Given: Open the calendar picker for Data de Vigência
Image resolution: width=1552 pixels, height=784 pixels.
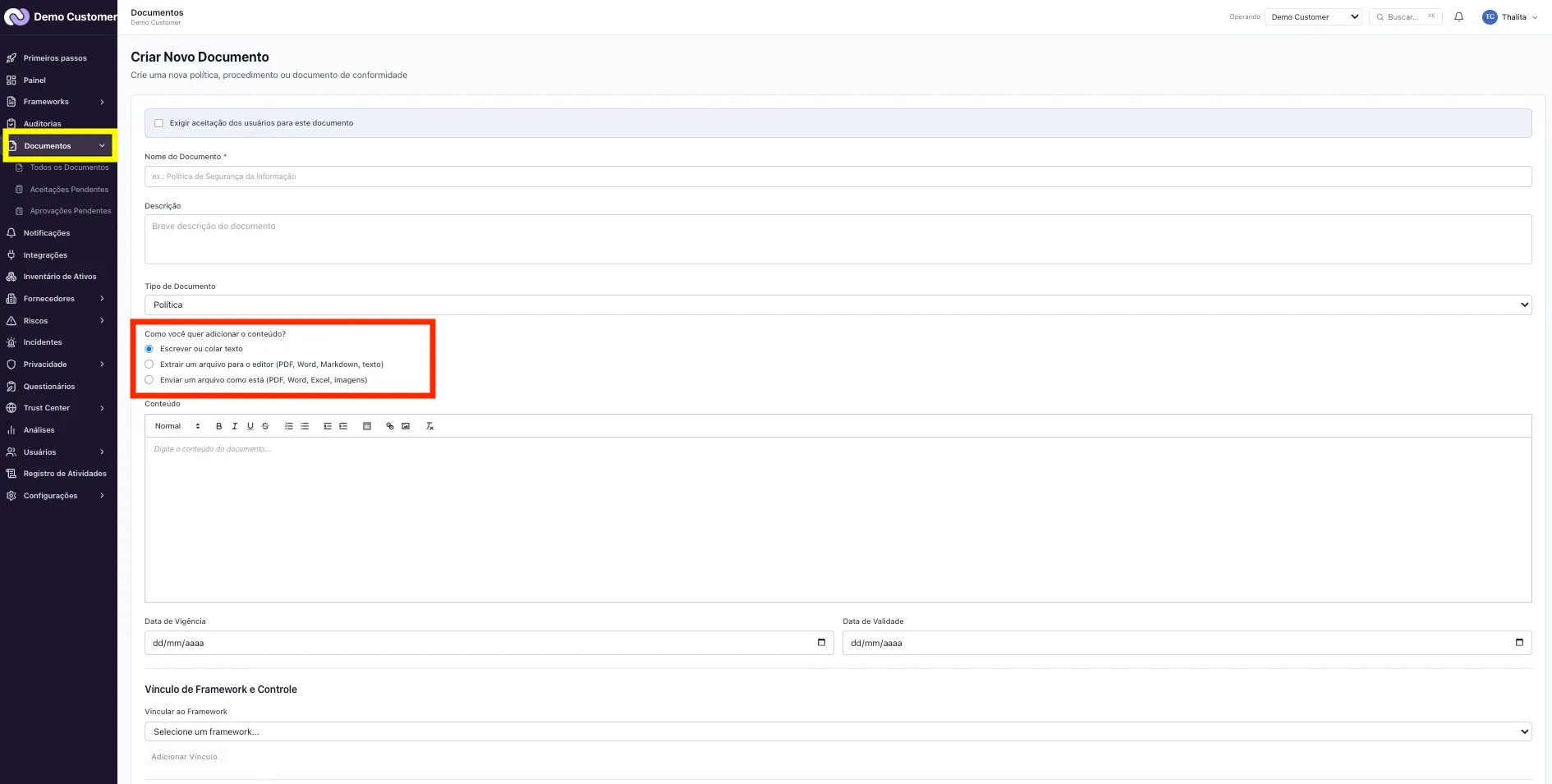Looking at the screenshot, I should (x=821, y=643).
